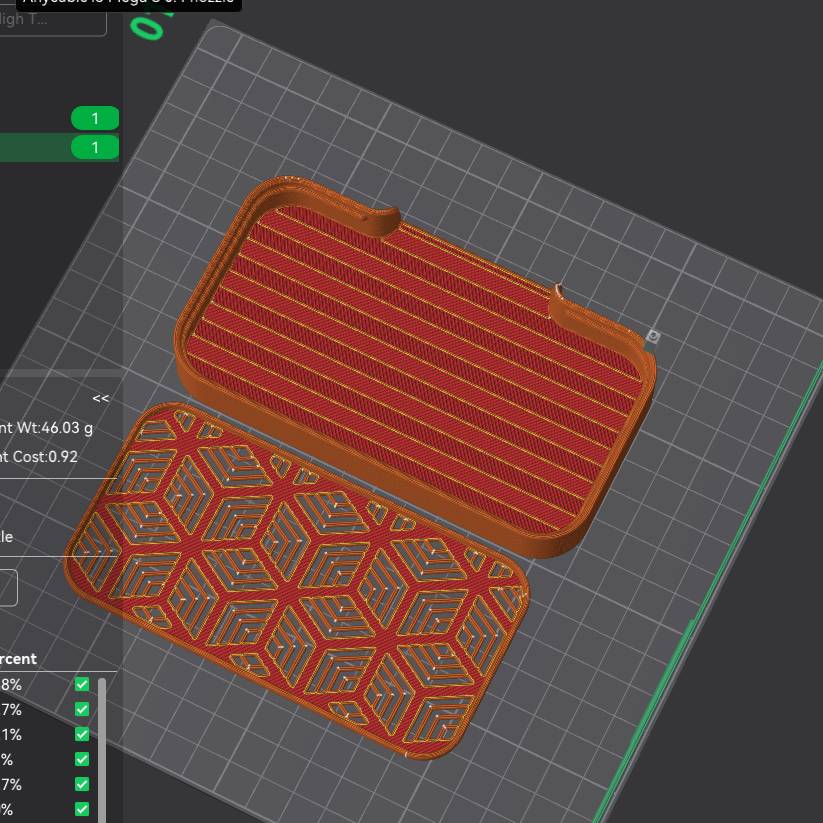
Task: Click the green 1 badge in the highlighted row
Action: click(95, 147)
